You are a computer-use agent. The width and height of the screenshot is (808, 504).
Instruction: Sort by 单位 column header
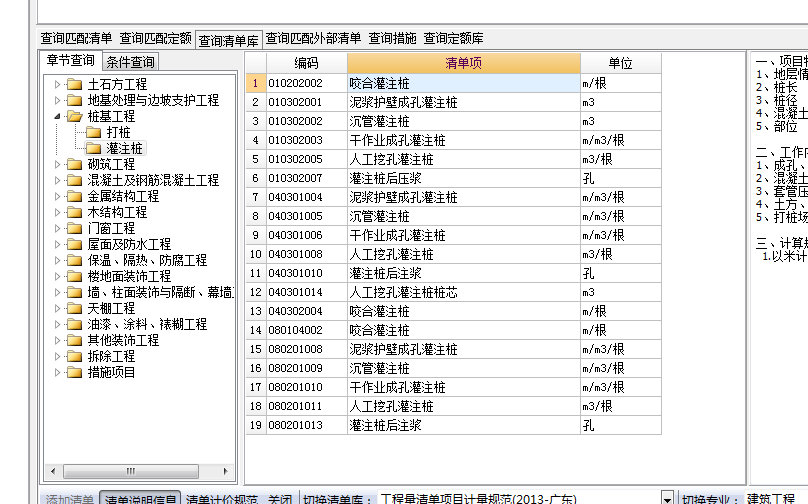pos(620,63)
